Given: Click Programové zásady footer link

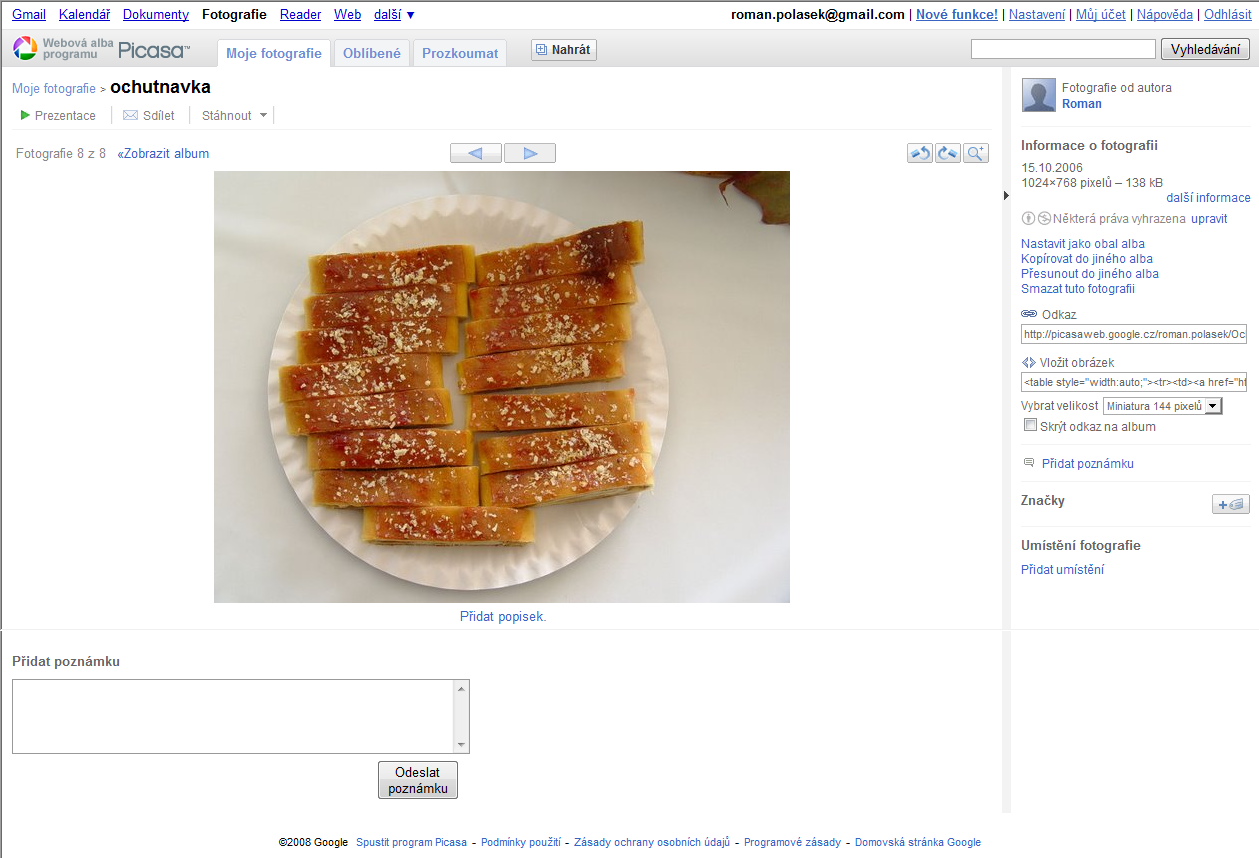Looking at the screenshot, I should point(792,843).
